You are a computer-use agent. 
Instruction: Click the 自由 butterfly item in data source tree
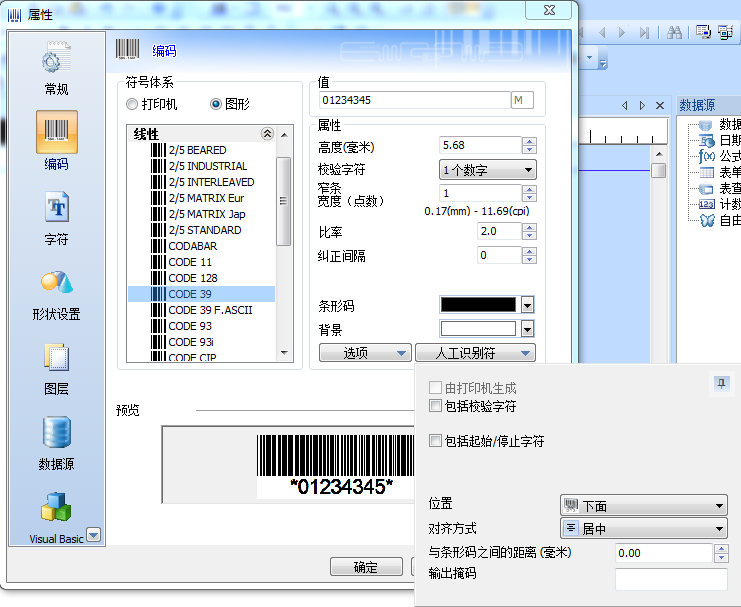click(x=719, y=220)
